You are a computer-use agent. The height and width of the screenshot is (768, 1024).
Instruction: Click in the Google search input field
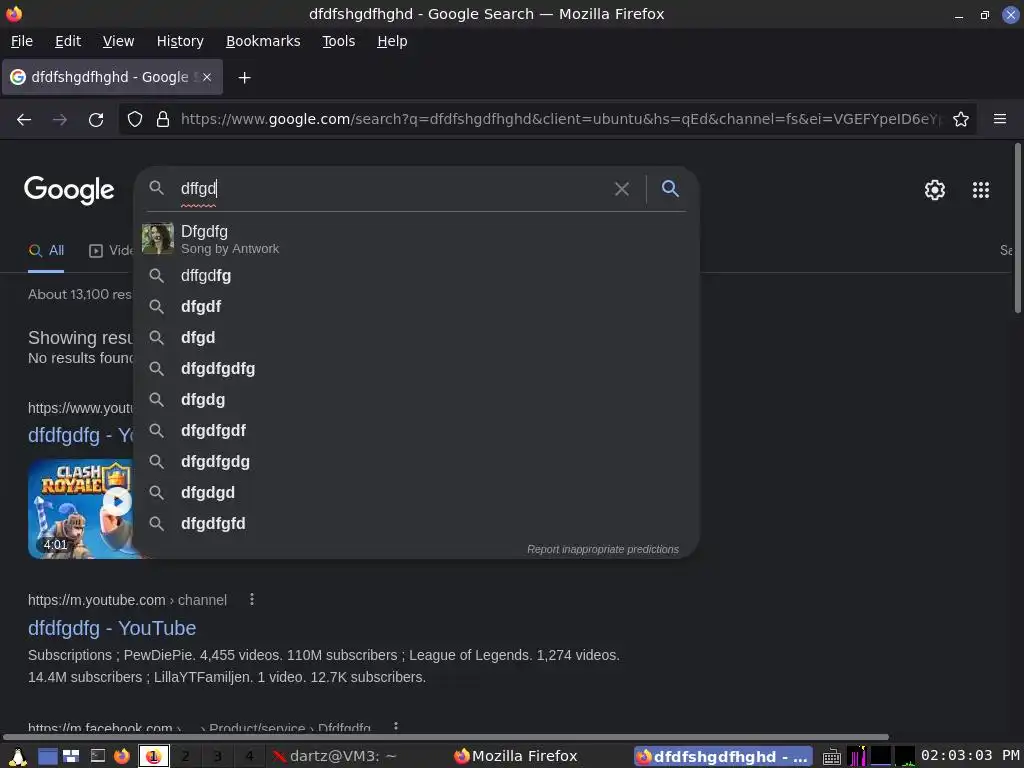coord(392,189)
